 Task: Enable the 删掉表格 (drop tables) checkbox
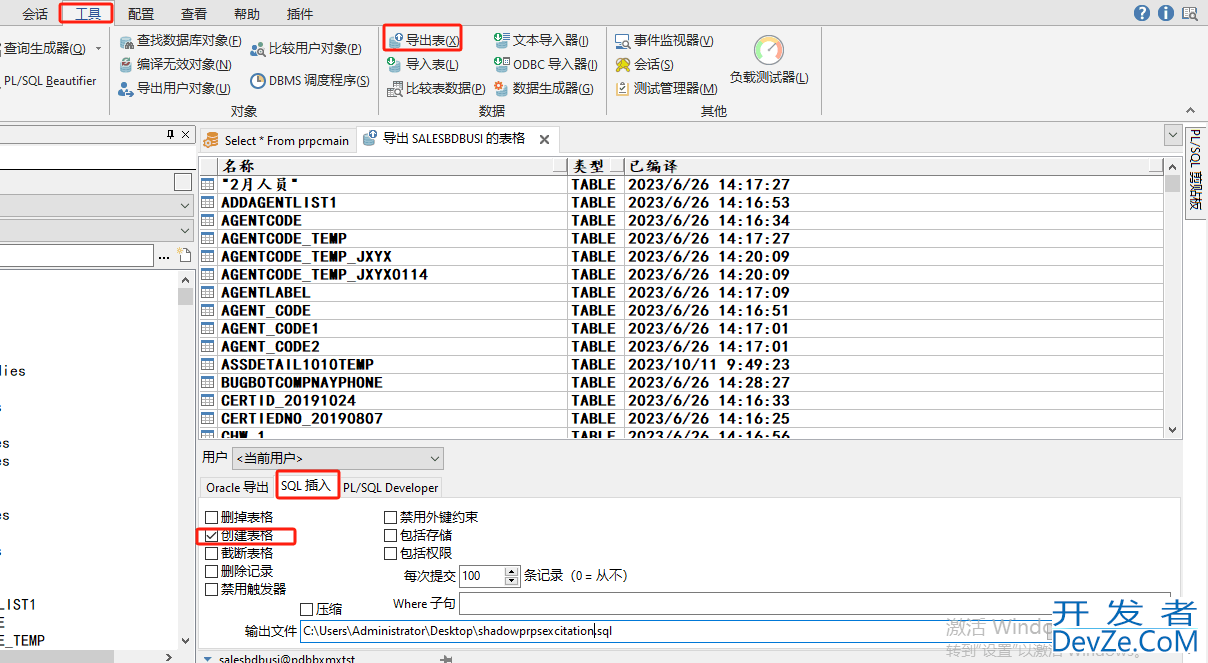pyautogui.click(x=211, y=517)
